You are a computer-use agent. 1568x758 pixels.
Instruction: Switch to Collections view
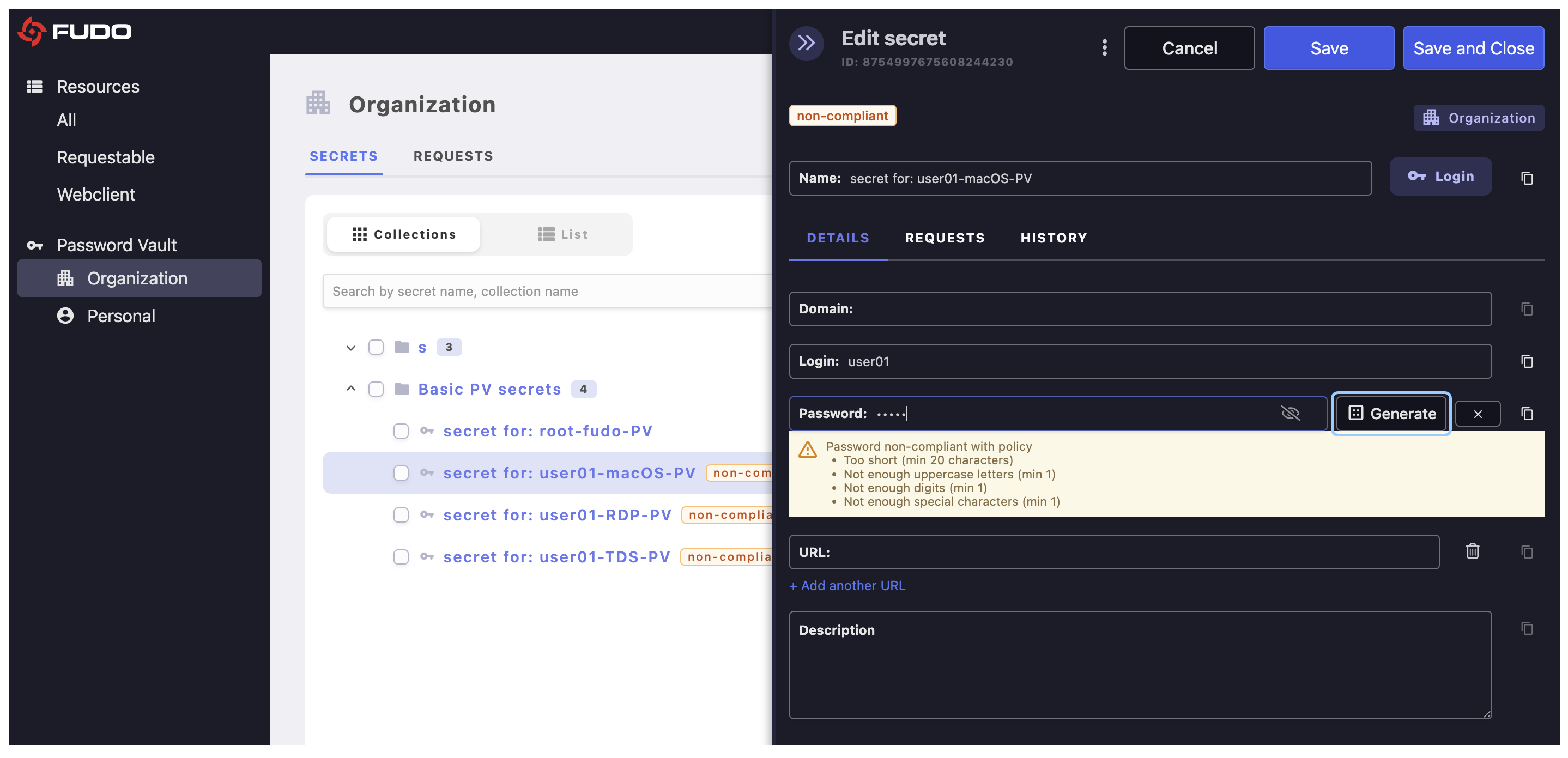[x=403, y=234]
